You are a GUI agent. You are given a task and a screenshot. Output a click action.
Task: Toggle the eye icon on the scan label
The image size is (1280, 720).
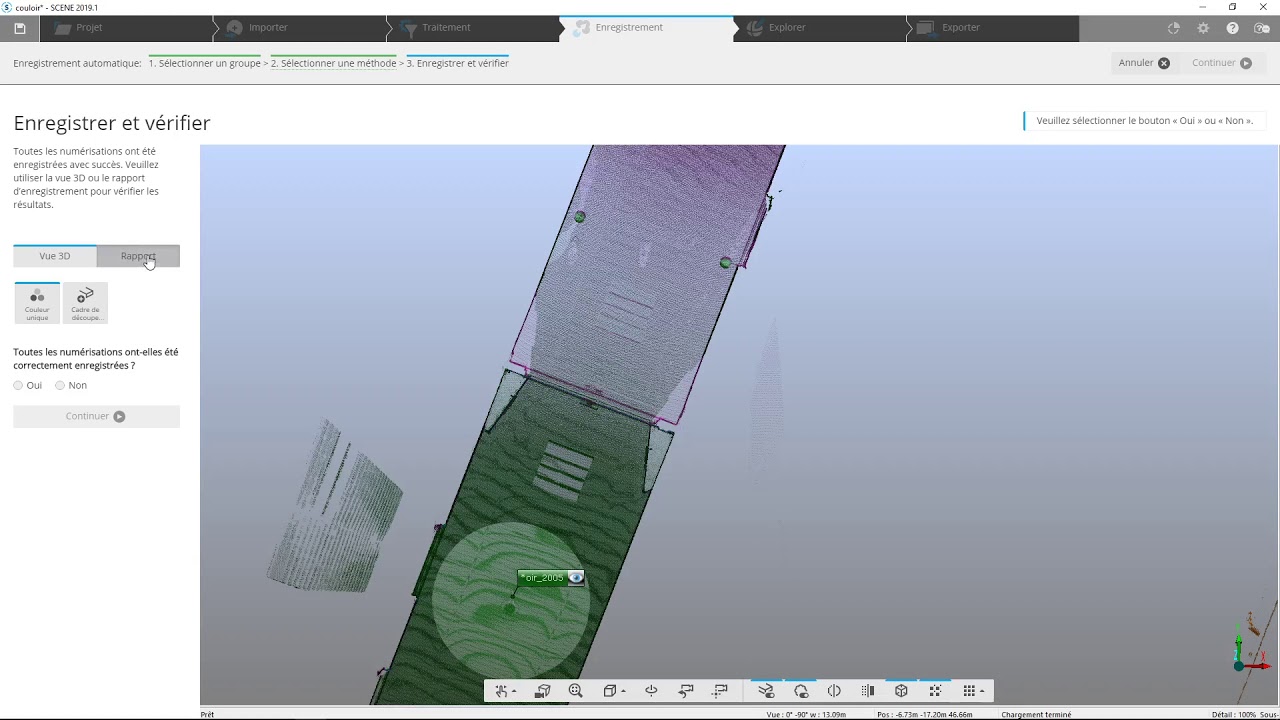(576, 578)
